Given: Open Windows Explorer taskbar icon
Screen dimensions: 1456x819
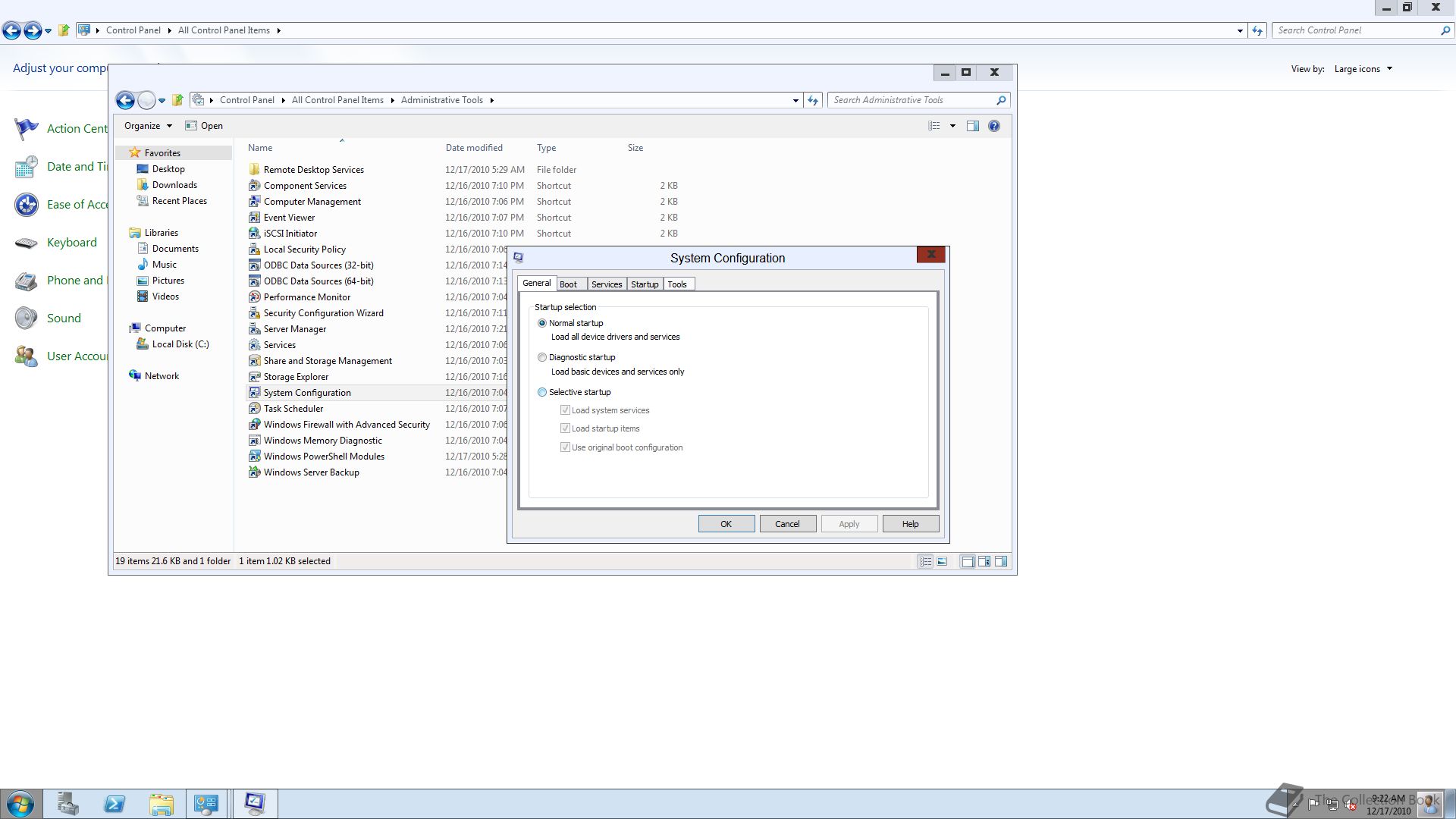Looking at the screenshot, I should pos(162,804).
